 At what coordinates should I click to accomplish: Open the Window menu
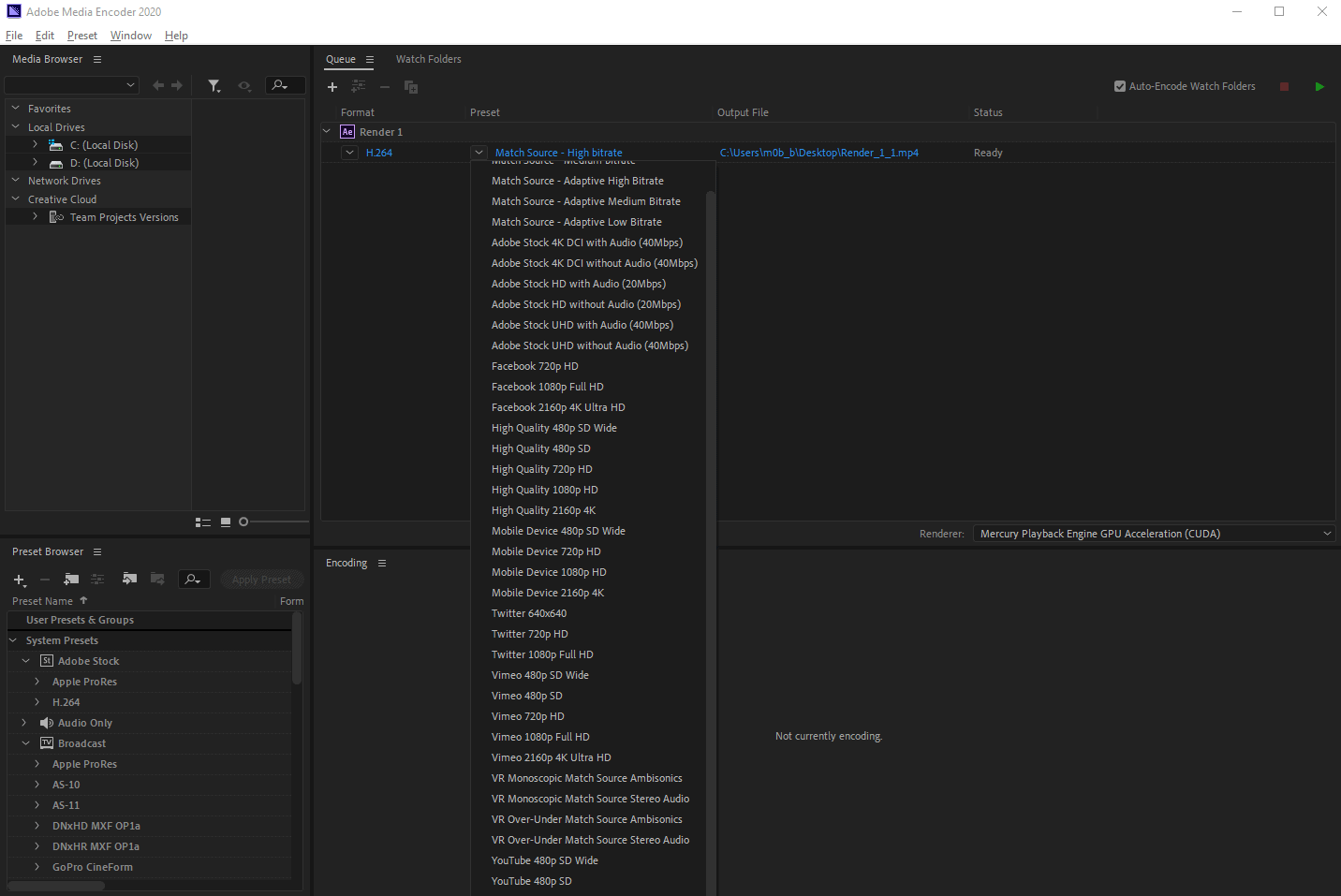coord(131,36)
